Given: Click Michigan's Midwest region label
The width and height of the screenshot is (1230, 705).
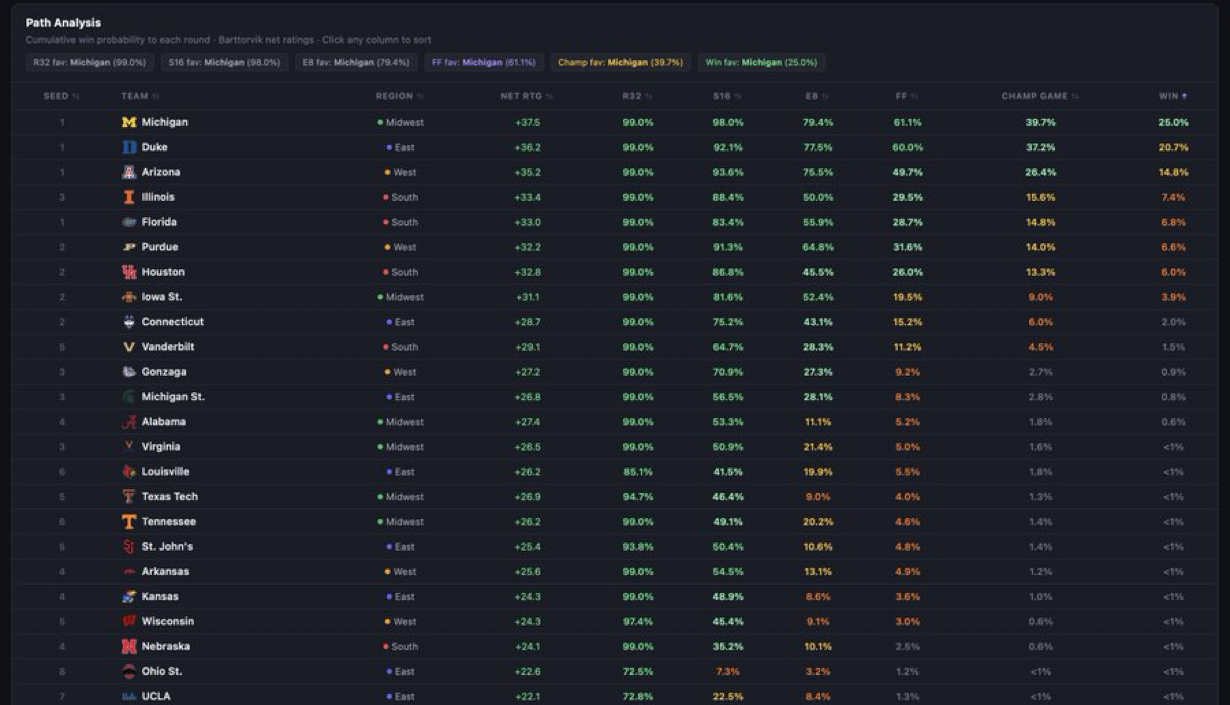Looking at the screenshot, I should pyautogui.click(x=400, y=122).
